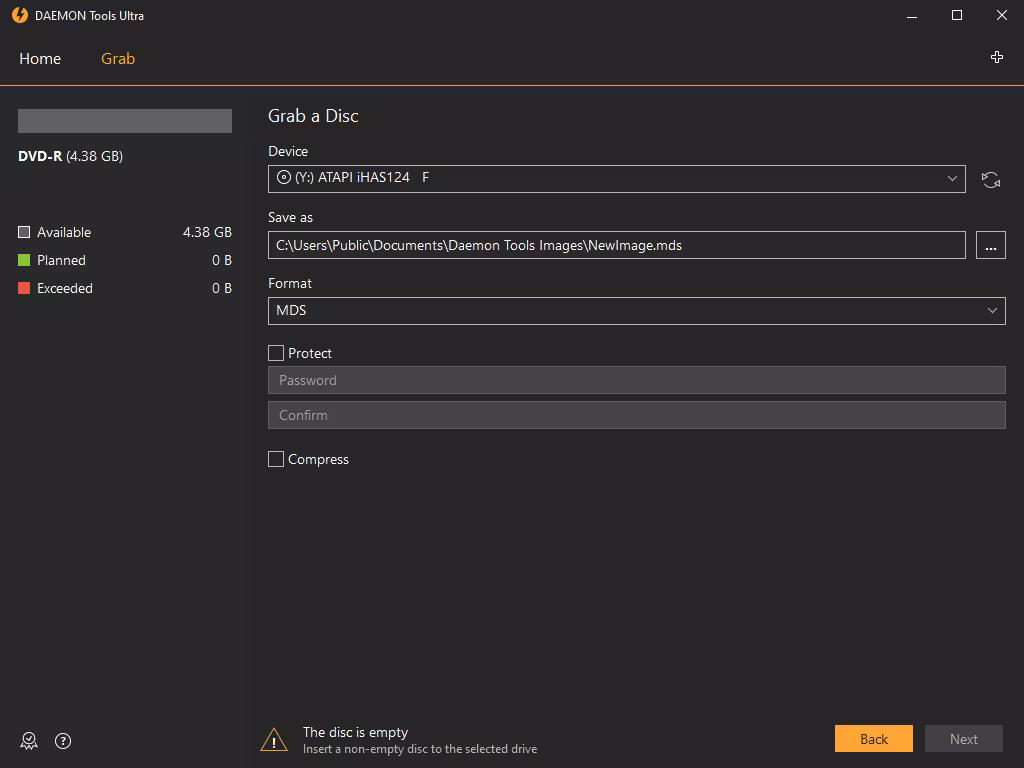Expand the Device drive dropdown
The image size is (1024, 768).
coord(951,179)
